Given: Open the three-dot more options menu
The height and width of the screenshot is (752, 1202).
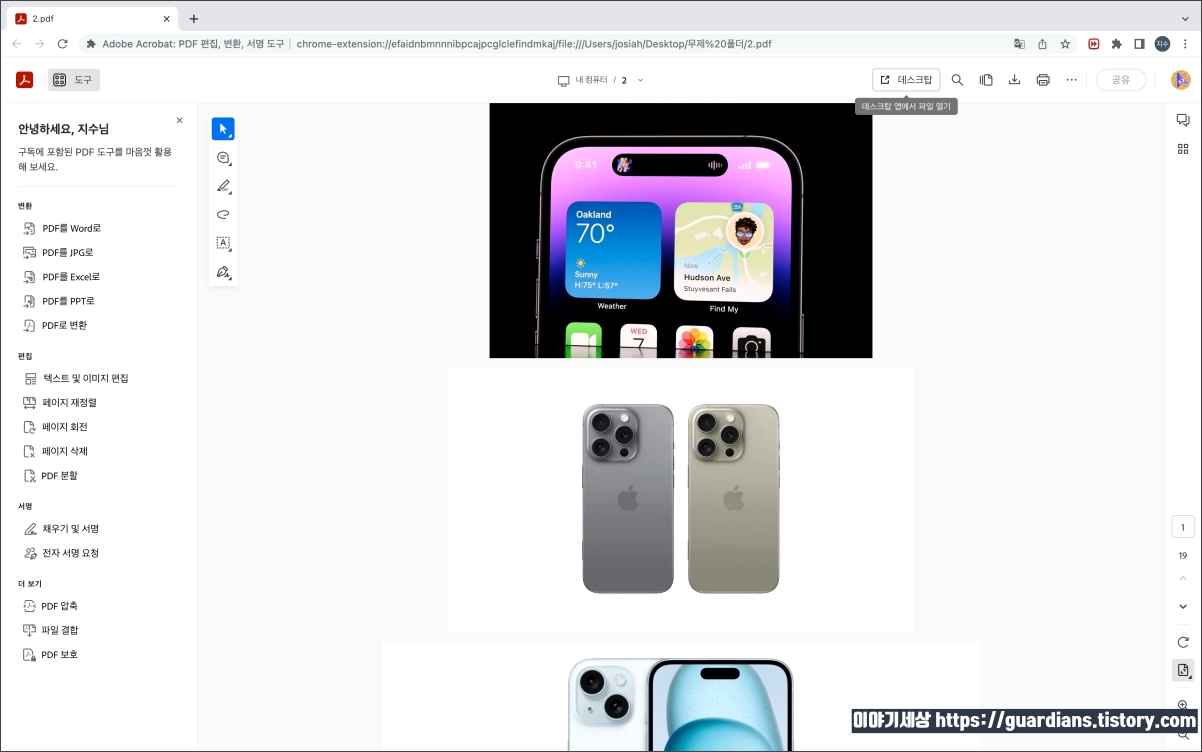Looking at the screenshot, I should click(x=1072, y=80).
